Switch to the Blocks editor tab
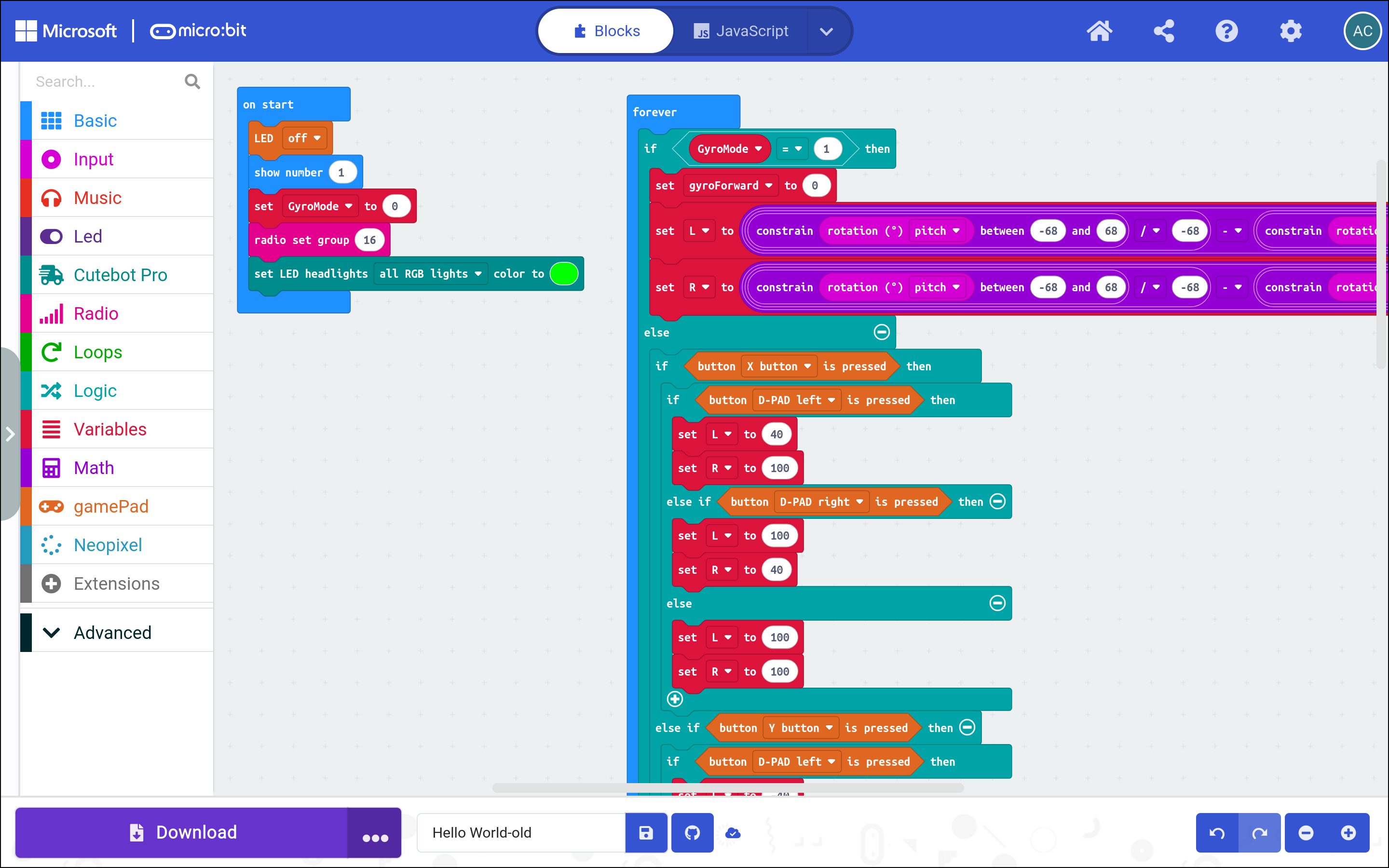The width and height of the screenshot is (1389, 868). tap(606, 31)
